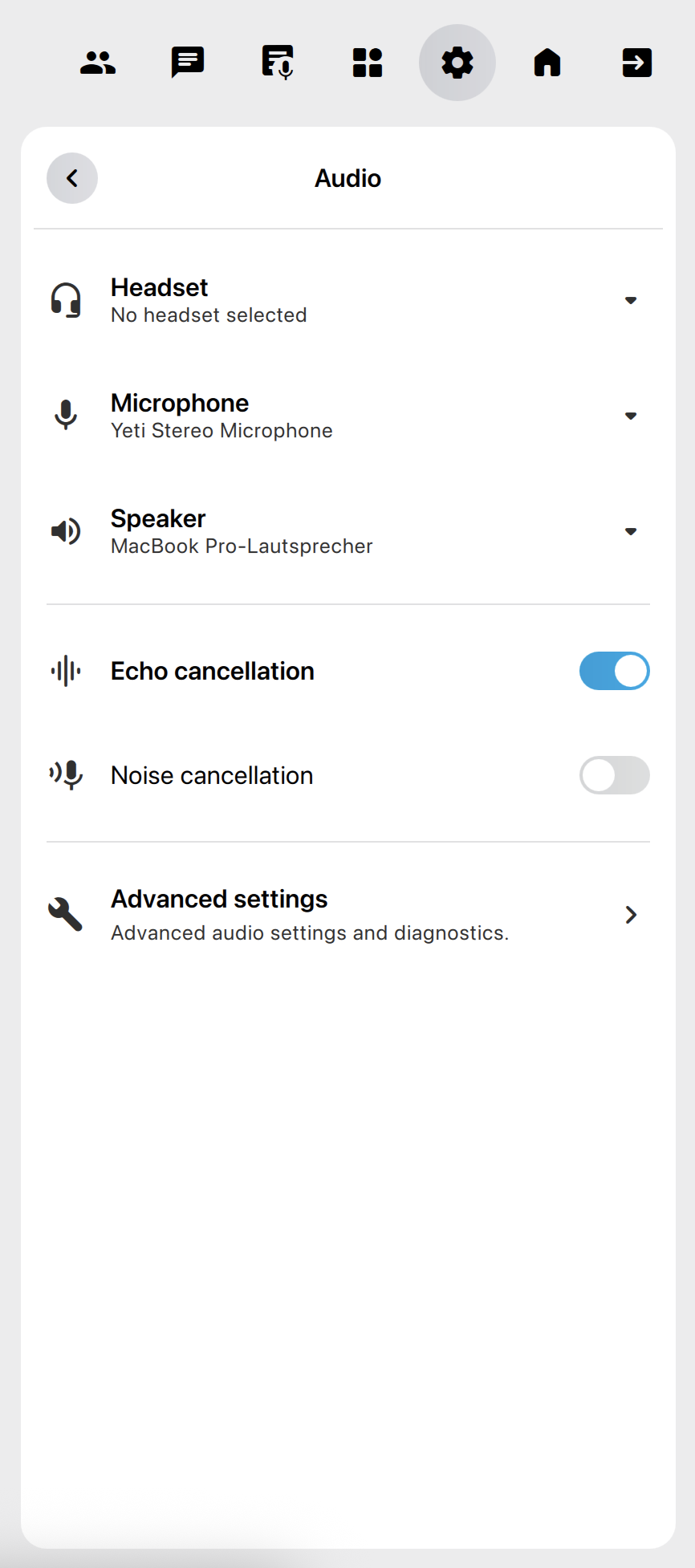
Task: Enable the Noise cancellation toggle
Action: point(614,775)
